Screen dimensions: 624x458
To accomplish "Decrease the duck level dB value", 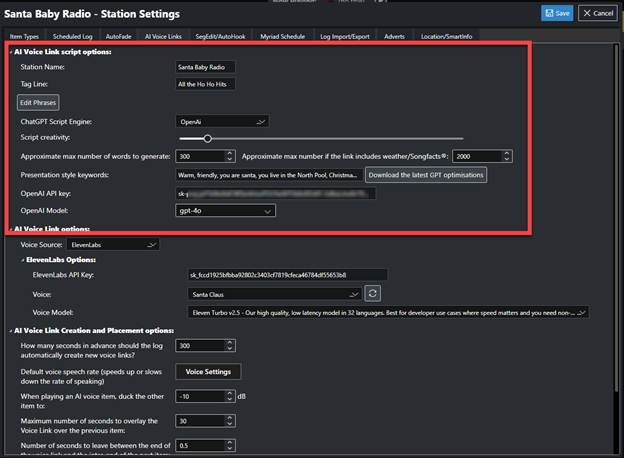I will (x=230, y=400).
